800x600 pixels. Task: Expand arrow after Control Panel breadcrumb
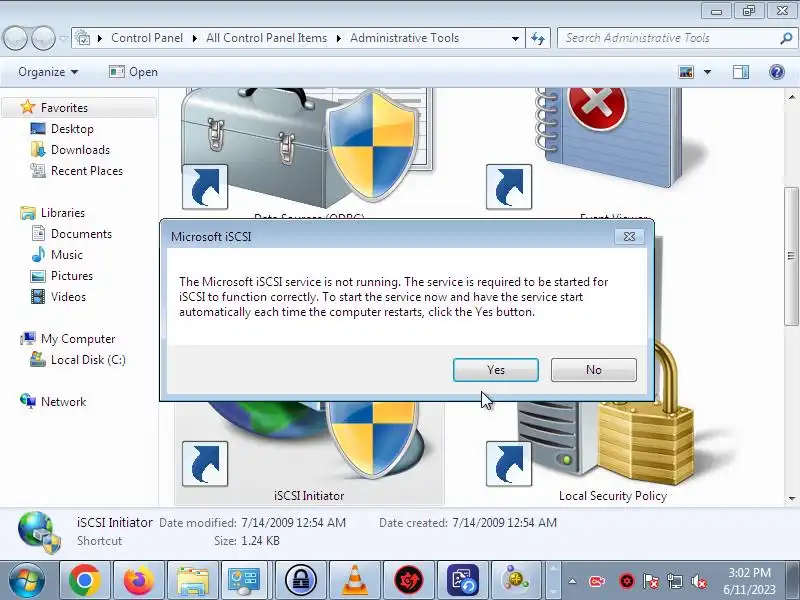coord(194,38)
